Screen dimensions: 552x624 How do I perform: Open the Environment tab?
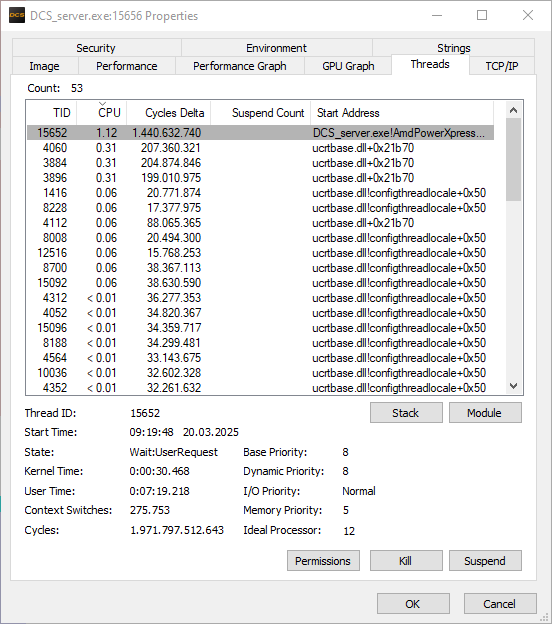(x=277, y=48)
